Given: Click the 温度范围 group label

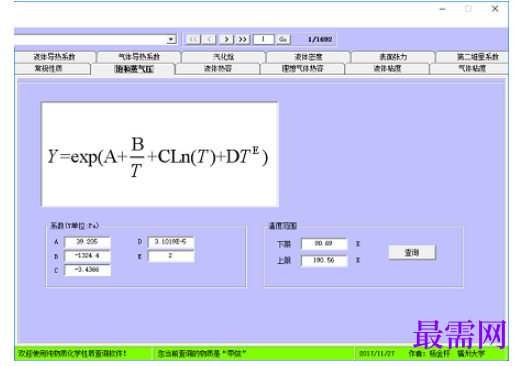Looking at the screenshot, I should click(282, 226).
